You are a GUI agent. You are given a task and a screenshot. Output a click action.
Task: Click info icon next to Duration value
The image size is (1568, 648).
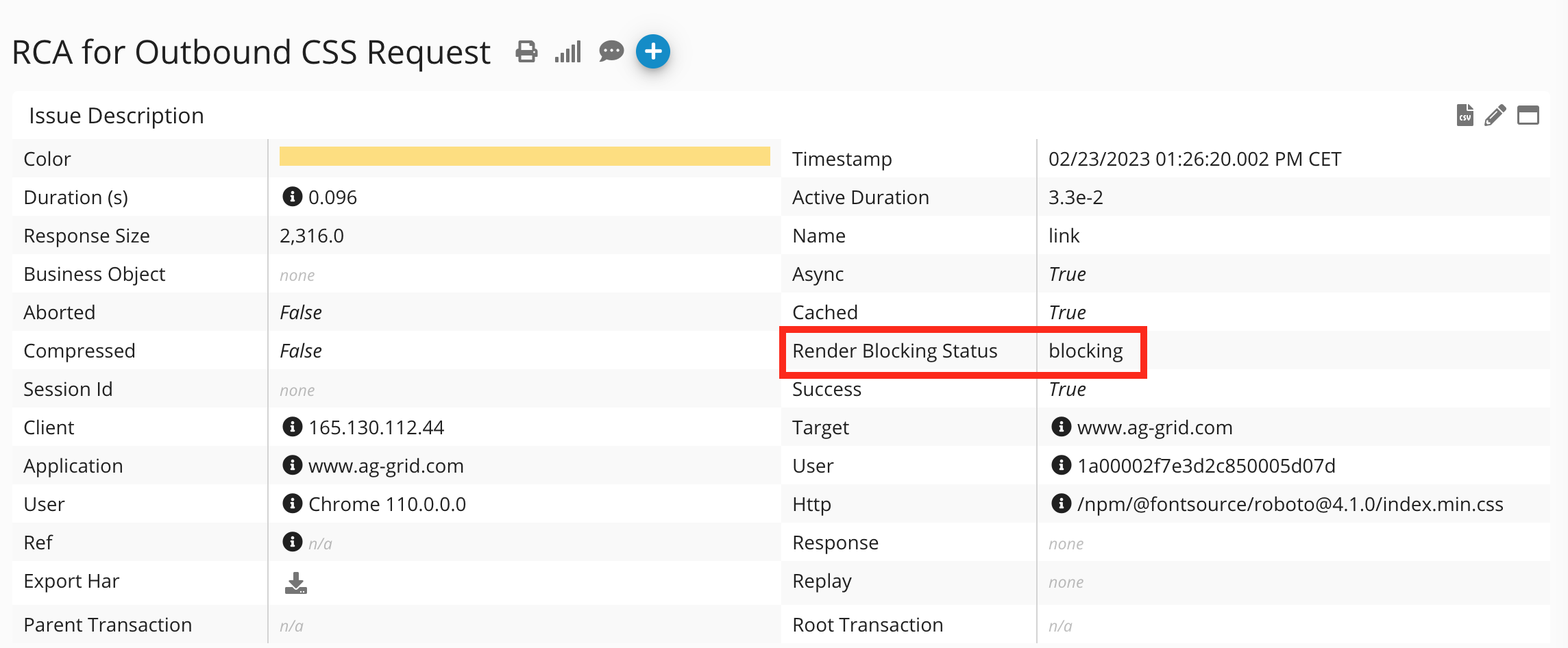pyautogui.click(x=293, y=197)
